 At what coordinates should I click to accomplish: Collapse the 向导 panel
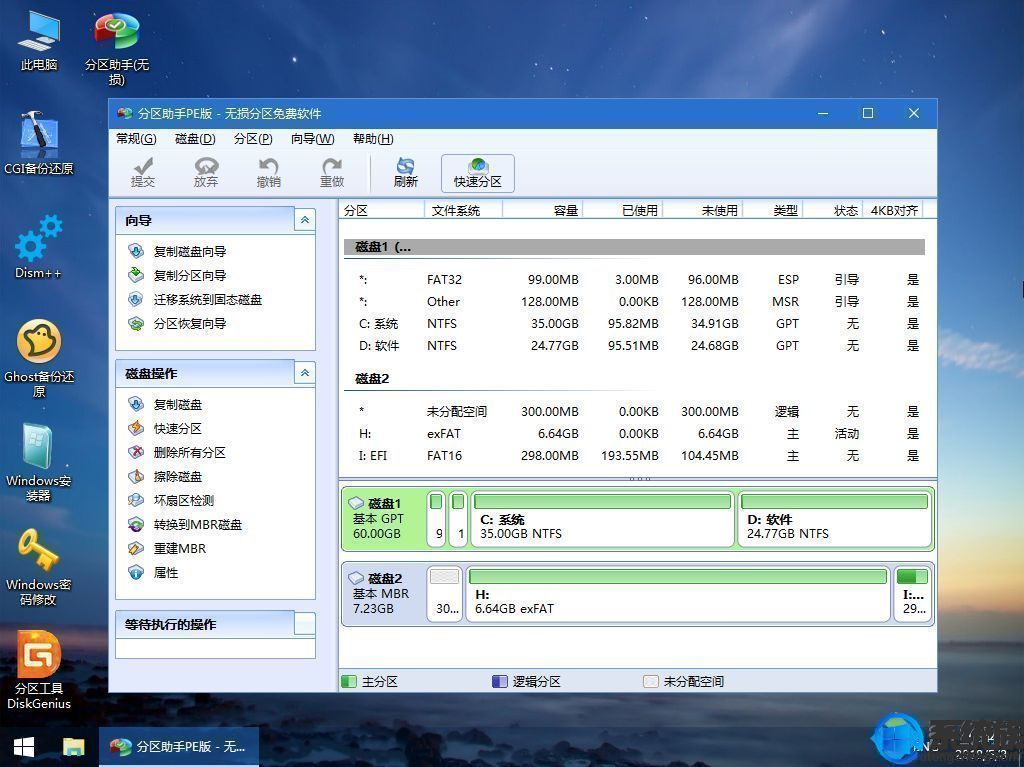pos(305,220)
